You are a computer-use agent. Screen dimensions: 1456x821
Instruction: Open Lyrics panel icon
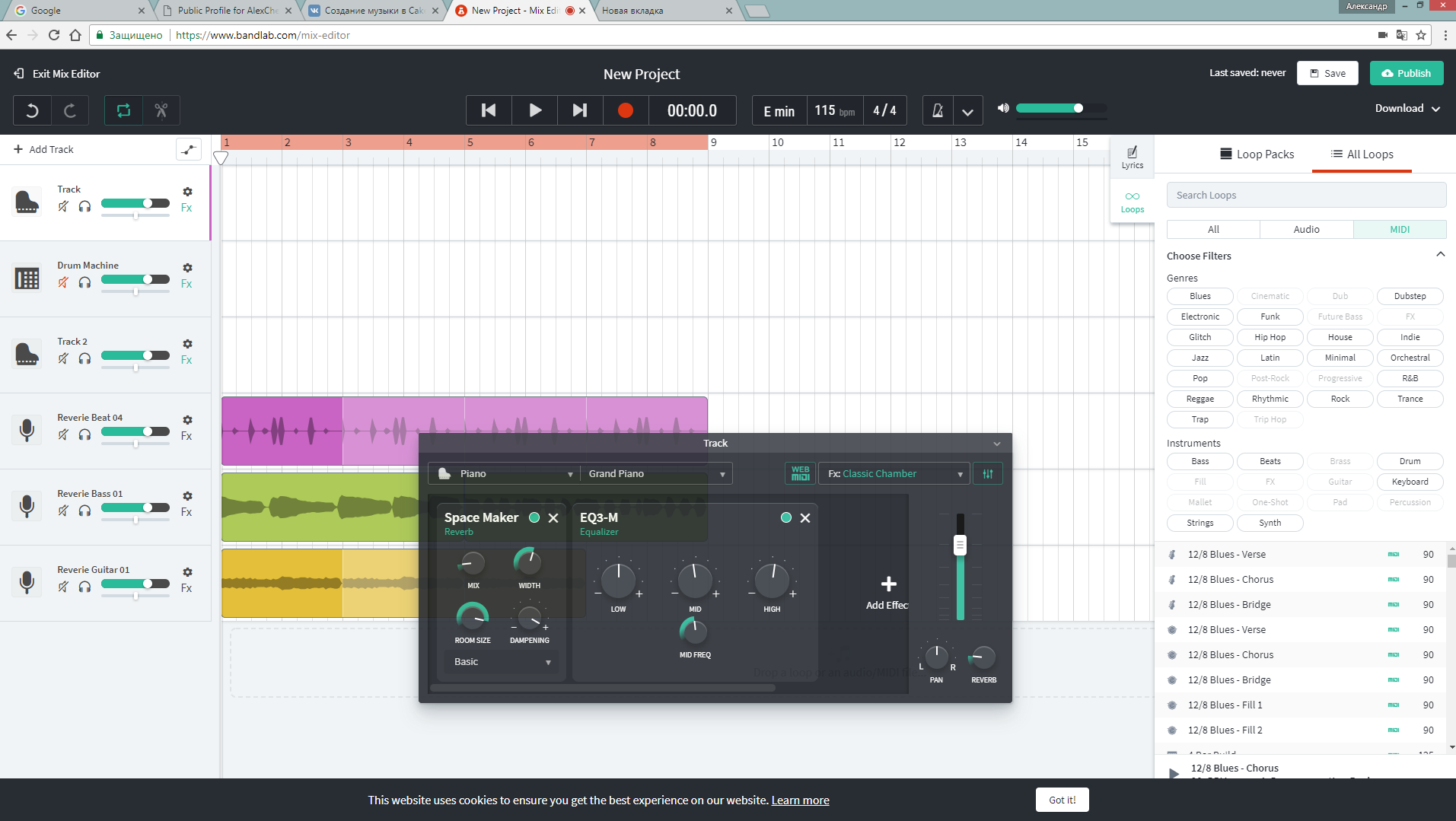click(1132, 158)
